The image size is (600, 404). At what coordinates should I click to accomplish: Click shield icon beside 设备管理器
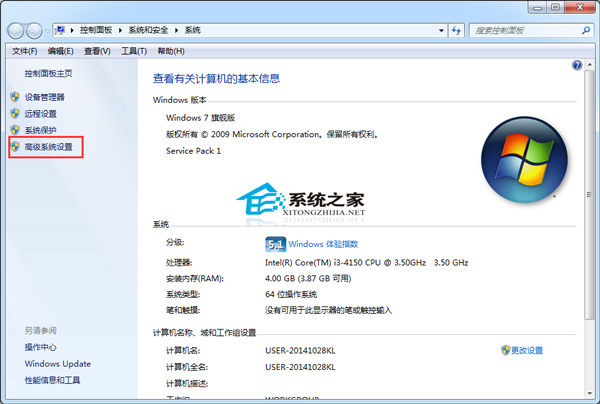pyautogui.click(x=15, y=97)
